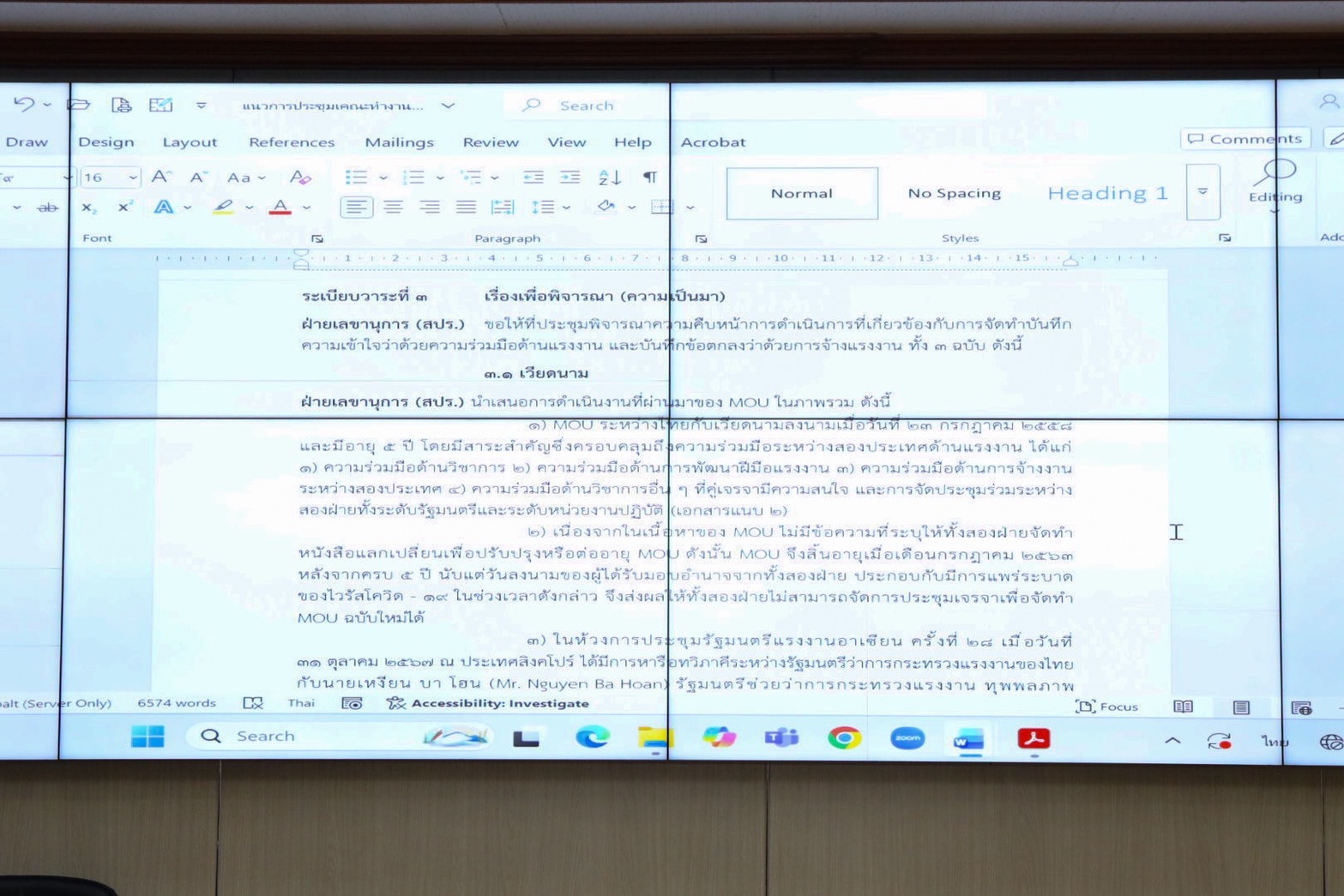Open the Acrobat PDF app in taskbar

(x=1034, y=738)
